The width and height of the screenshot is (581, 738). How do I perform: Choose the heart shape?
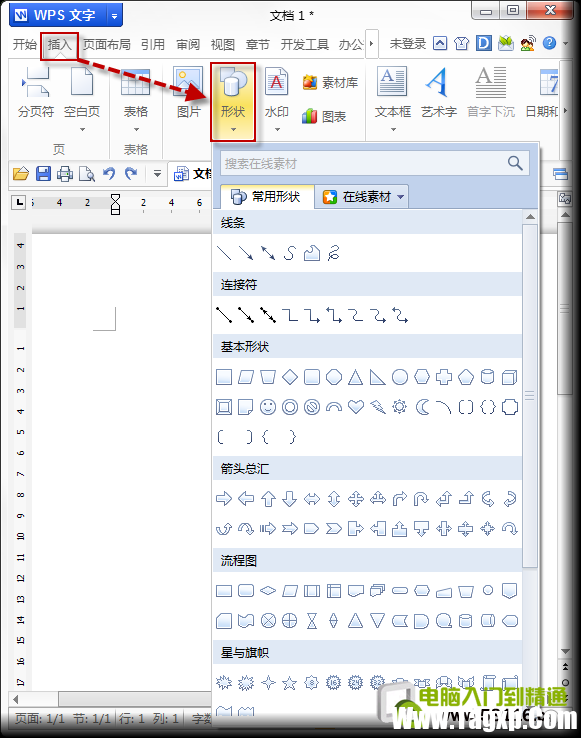[355, 407]
